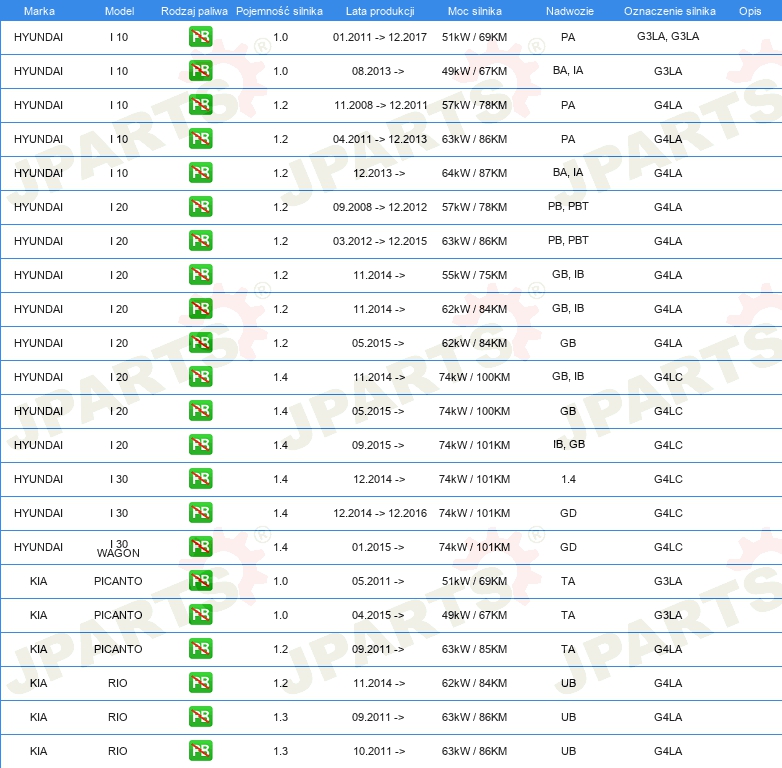
Task: Select date '04.2015 ->'
Action: click(378, 615)
